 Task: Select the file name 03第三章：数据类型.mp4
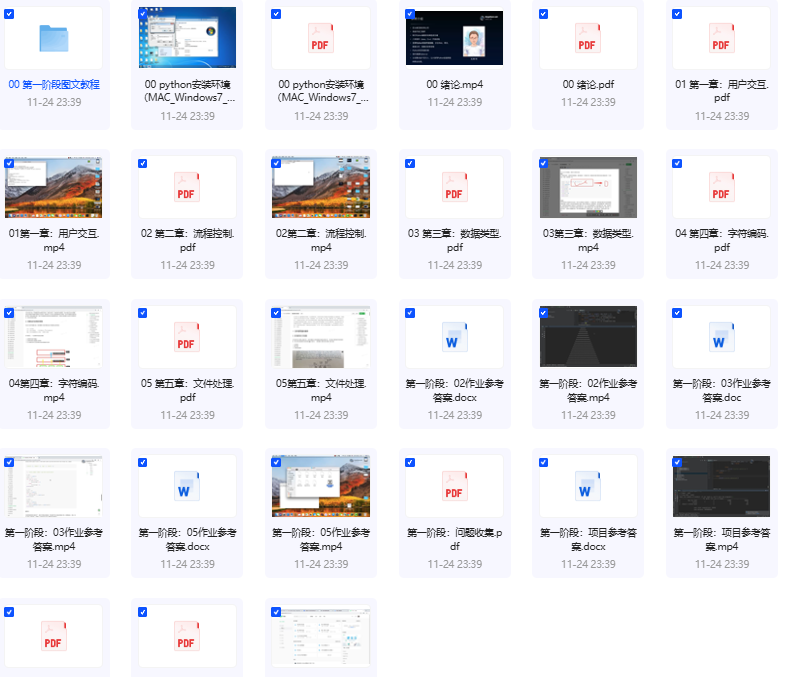(588, 240)
